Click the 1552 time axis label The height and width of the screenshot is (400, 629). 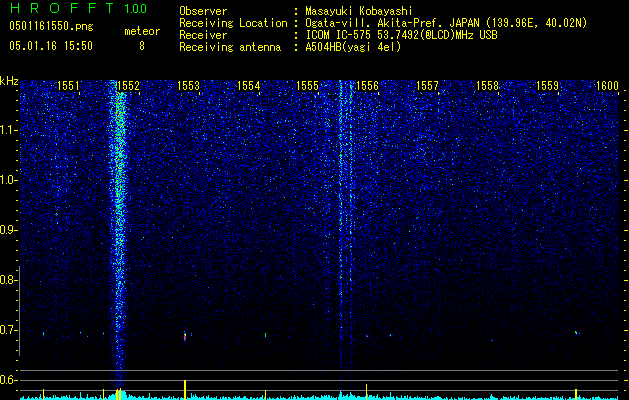128,85
